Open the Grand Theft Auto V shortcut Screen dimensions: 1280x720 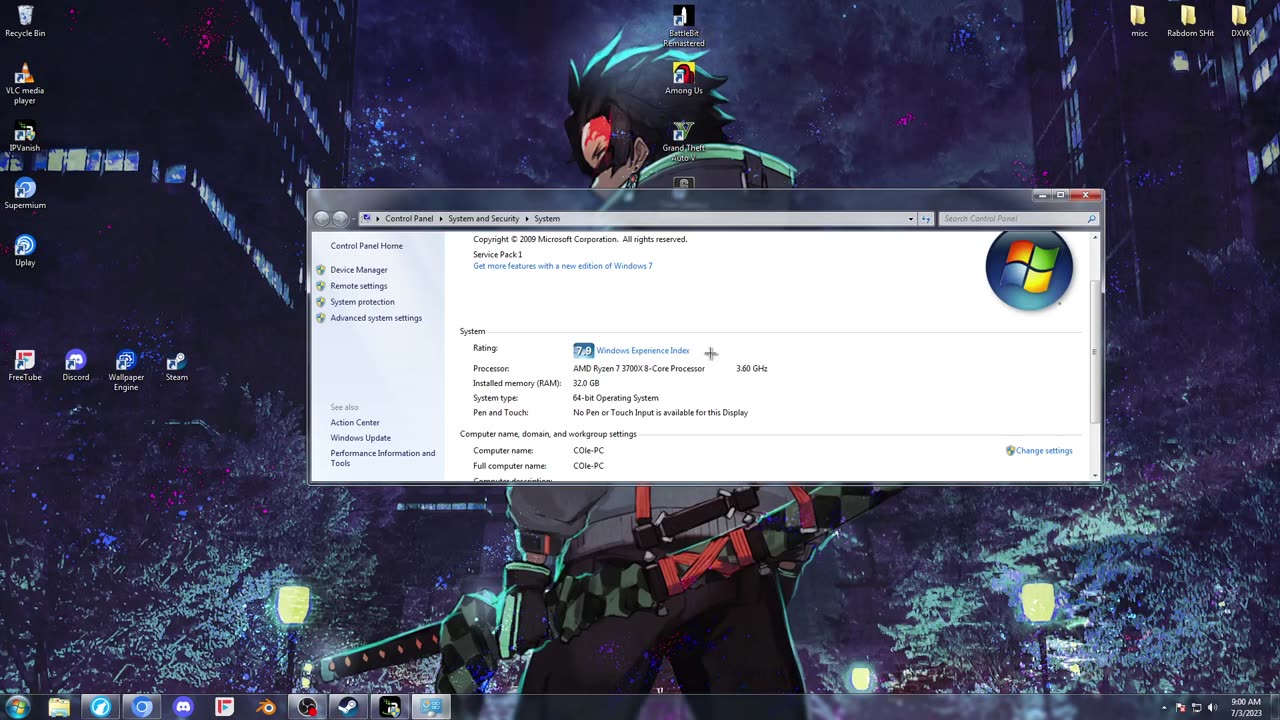pyautogui.click(x=684, y=142)
